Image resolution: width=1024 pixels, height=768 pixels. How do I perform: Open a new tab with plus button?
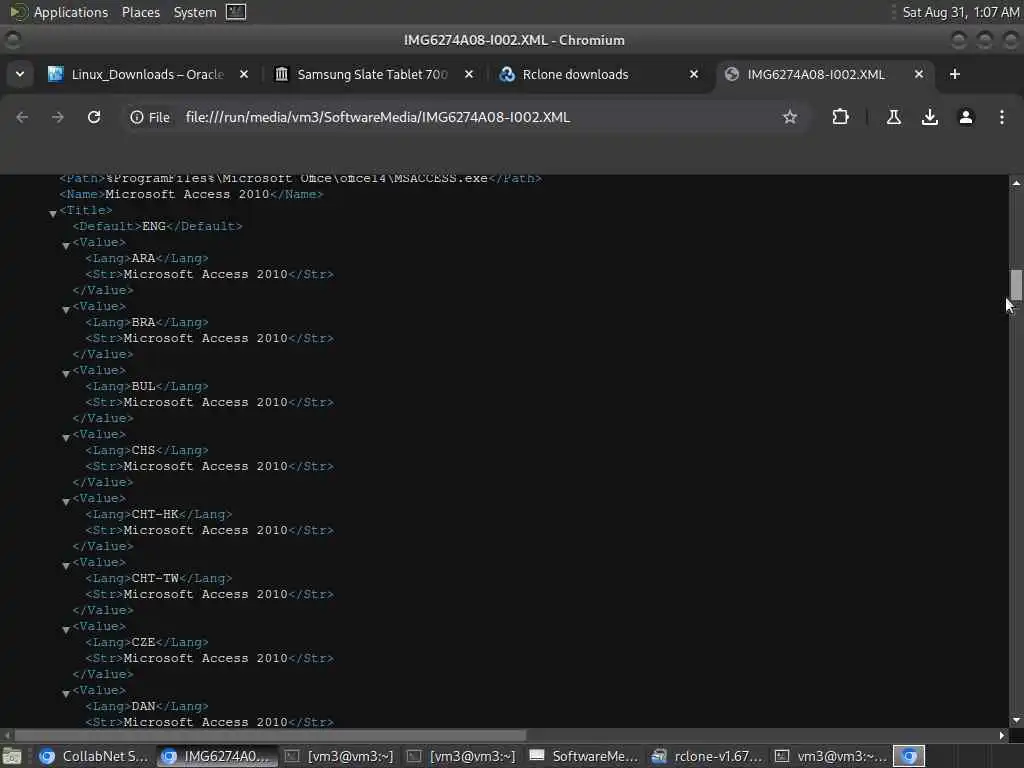click(x=955, y=74)
